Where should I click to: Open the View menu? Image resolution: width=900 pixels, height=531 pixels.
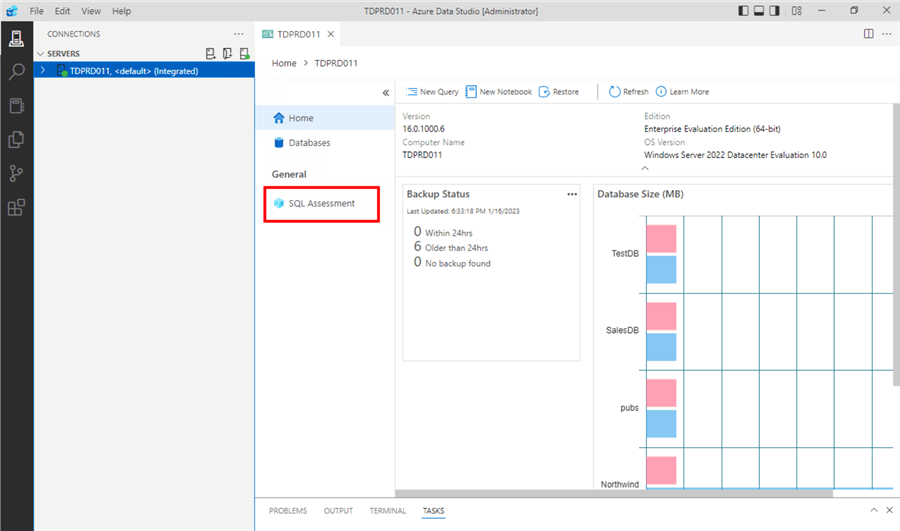[91, 11]
